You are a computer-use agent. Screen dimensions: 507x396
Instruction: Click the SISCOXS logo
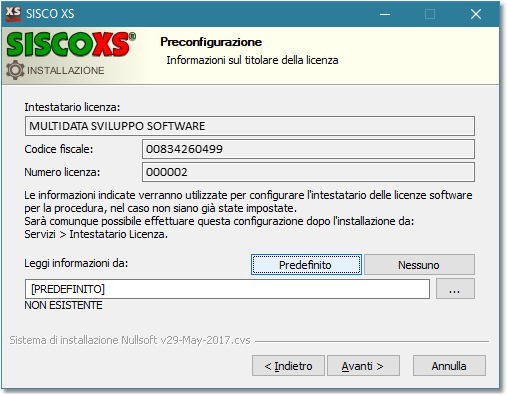click(71, 44)
